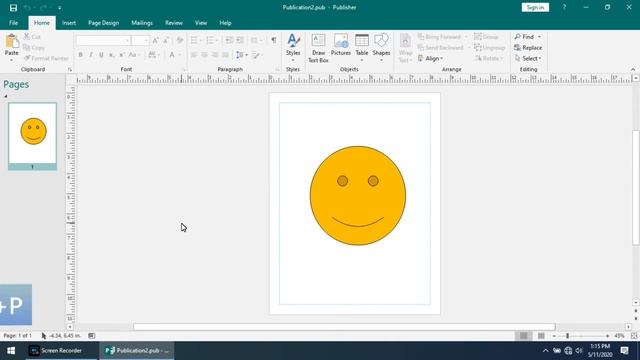Toggle Center paragraph alignment
This screenshot has width=640, height=360.
pos(204,55)
